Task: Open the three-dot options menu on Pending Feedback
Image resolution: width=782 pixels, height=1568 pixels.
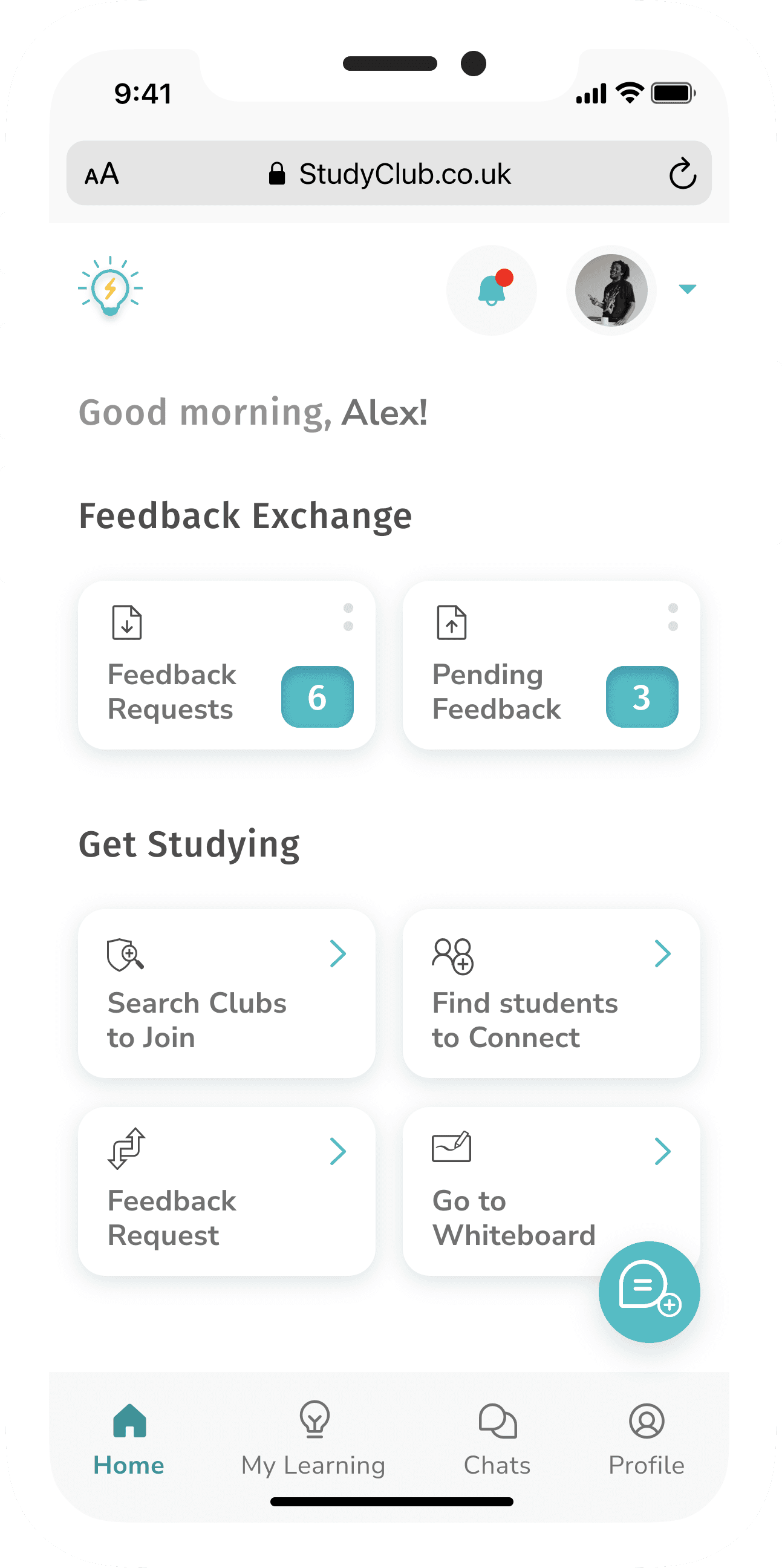Action: pos(673,617)
